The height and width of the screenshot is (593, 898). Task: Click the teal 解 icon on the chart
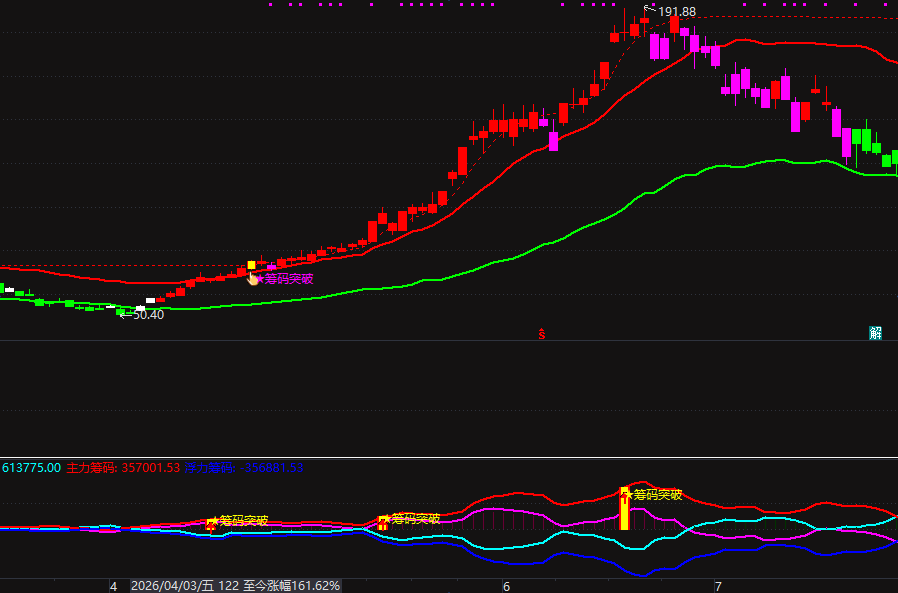pos(875,333)
